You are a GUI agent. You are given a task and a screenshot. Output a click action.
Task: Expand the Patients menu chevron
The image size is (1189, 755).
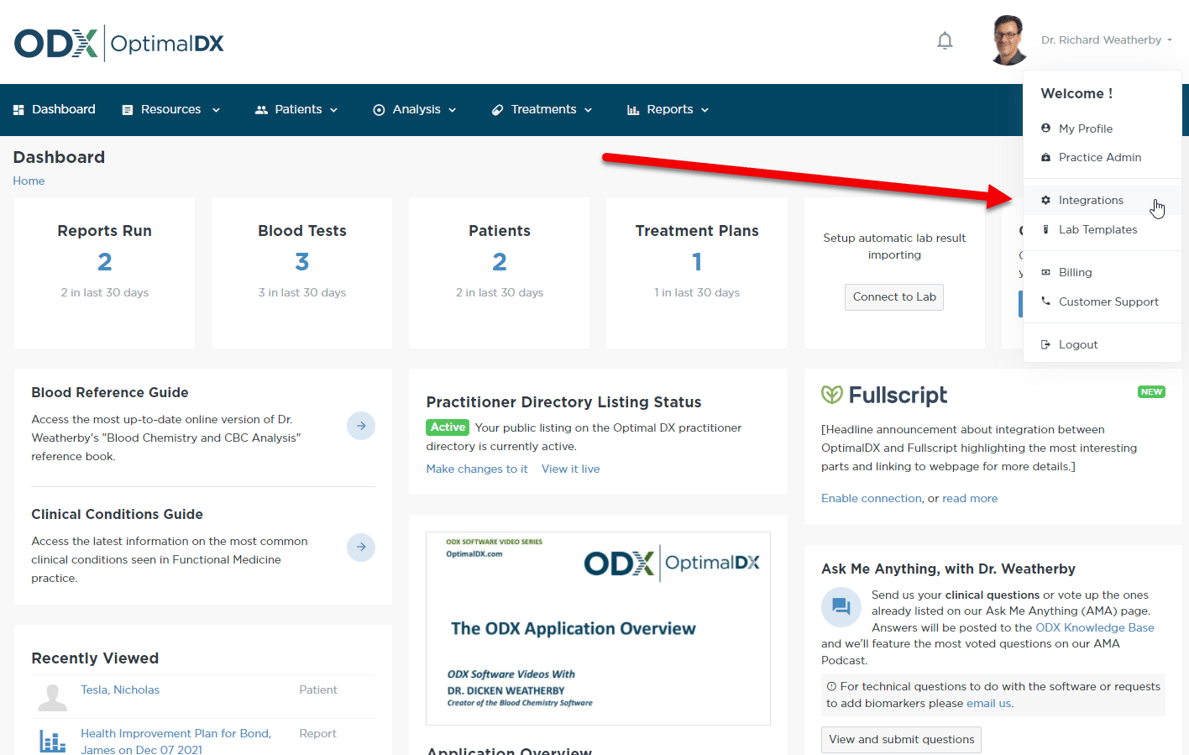pyautogui.click(x=334, y=111)
